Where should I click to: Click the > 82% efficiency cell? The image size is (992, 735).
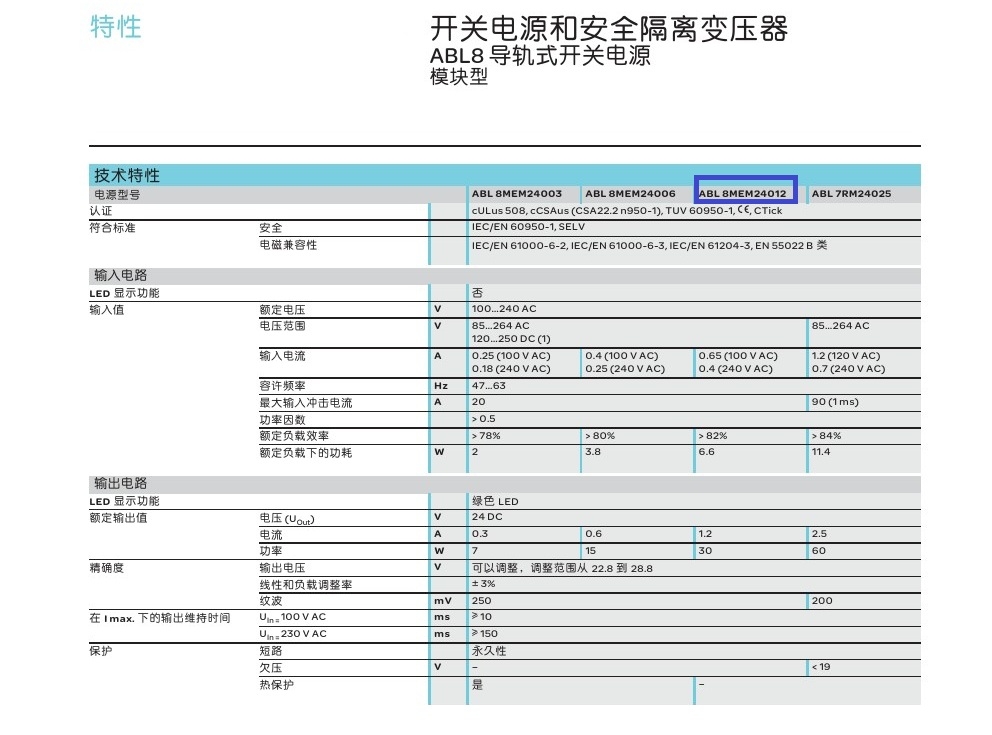click(x=713, y=436)
